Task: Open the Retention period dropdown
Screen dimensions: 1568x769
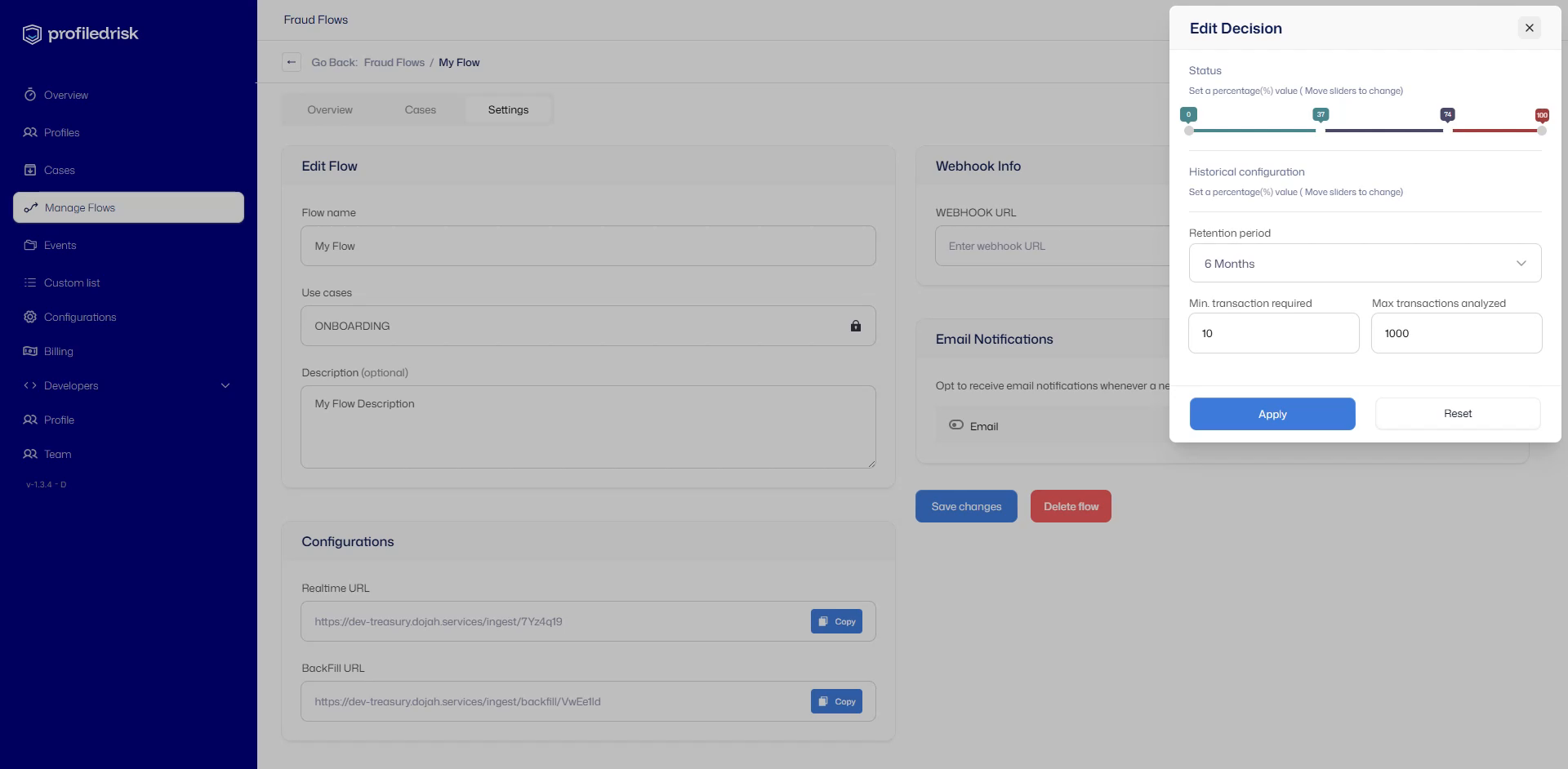Action: (1364, 263)
